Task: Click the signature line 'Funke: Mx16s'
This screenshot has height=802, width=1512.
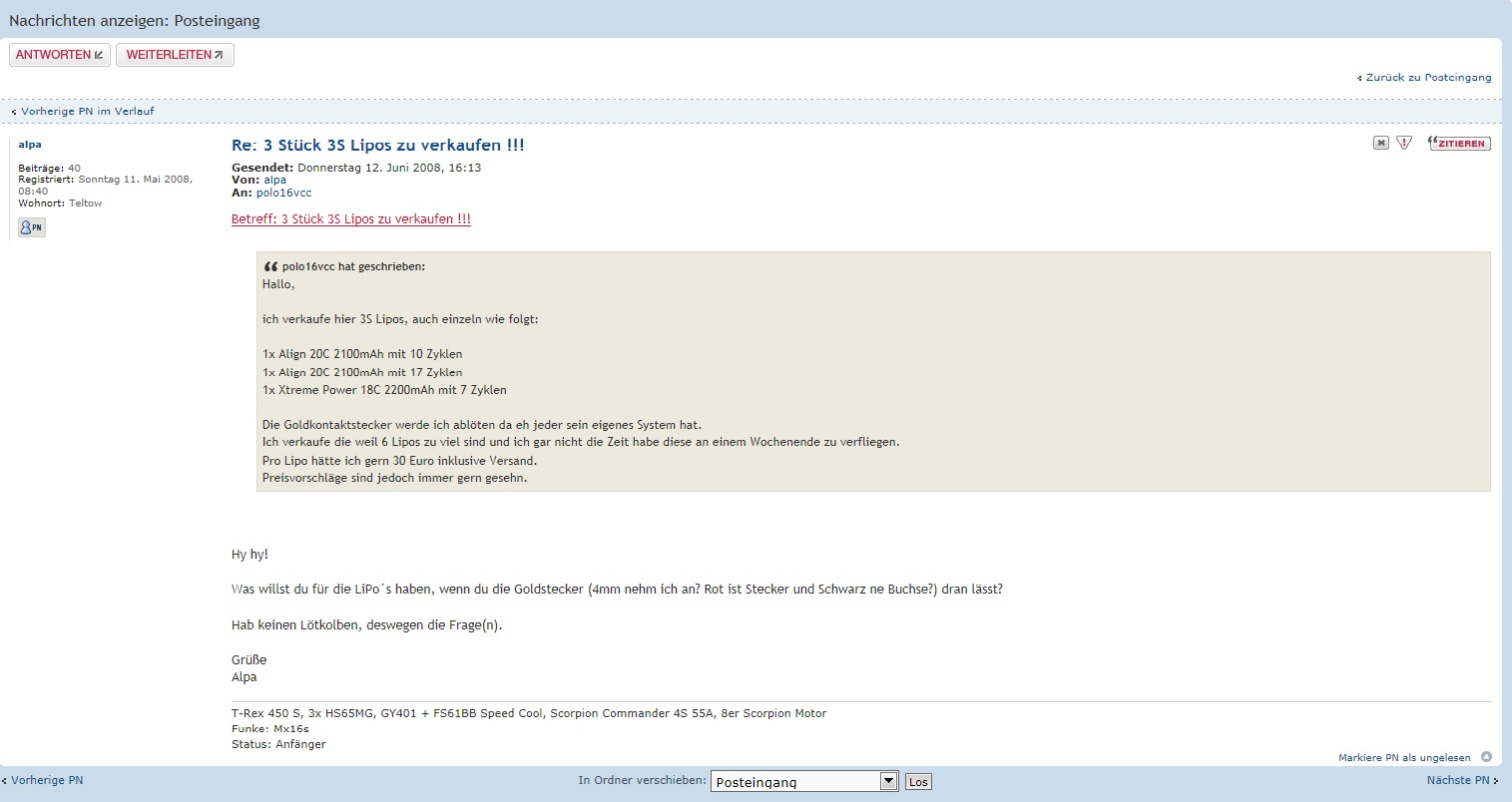Action: tap(270, 729)
